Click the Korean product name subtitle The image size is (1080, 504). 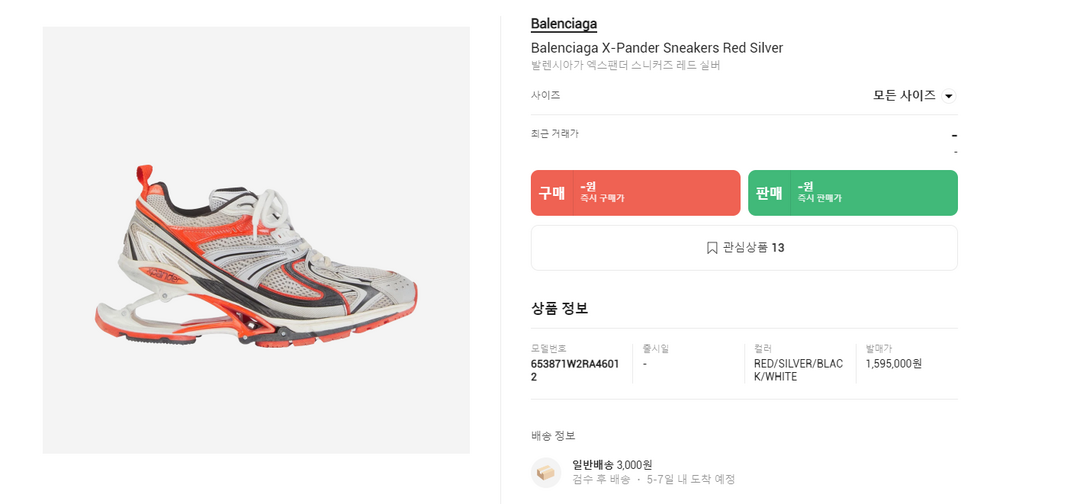click(x=625, y=66)
